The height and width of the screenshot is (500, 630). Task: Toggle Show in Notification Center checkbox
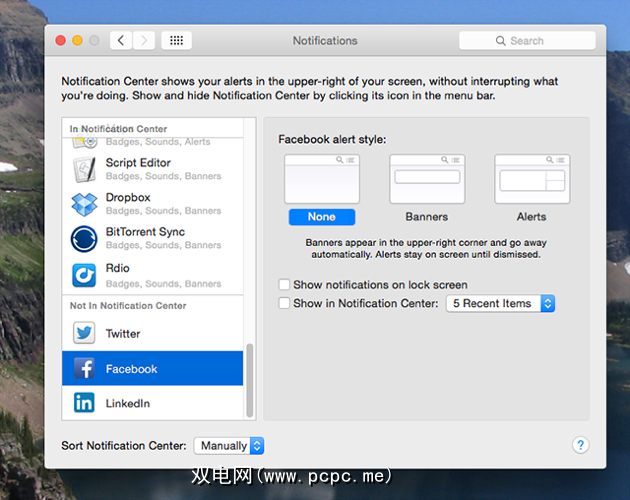[x=285, y=303]
